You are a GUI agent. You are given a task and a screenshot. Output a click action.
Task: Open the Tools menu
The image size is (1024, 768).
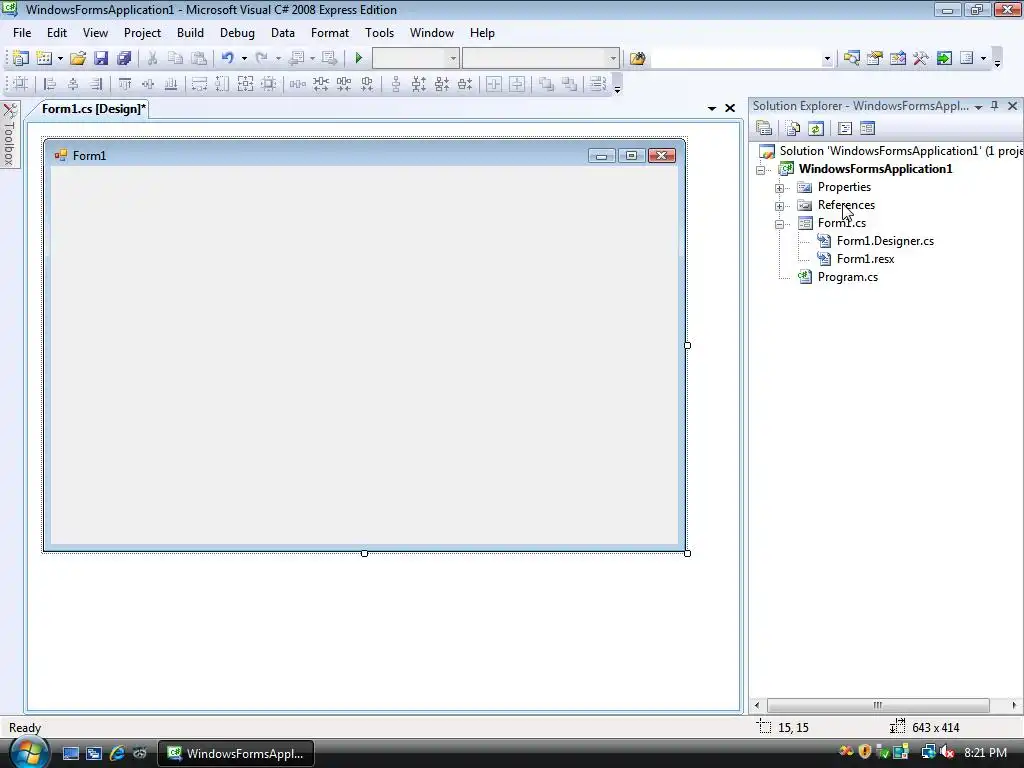click(379, 33)
